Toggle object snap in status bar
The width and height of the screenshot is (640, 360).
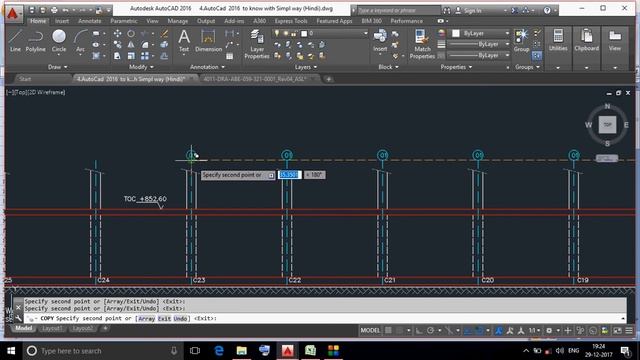(480, 330)
